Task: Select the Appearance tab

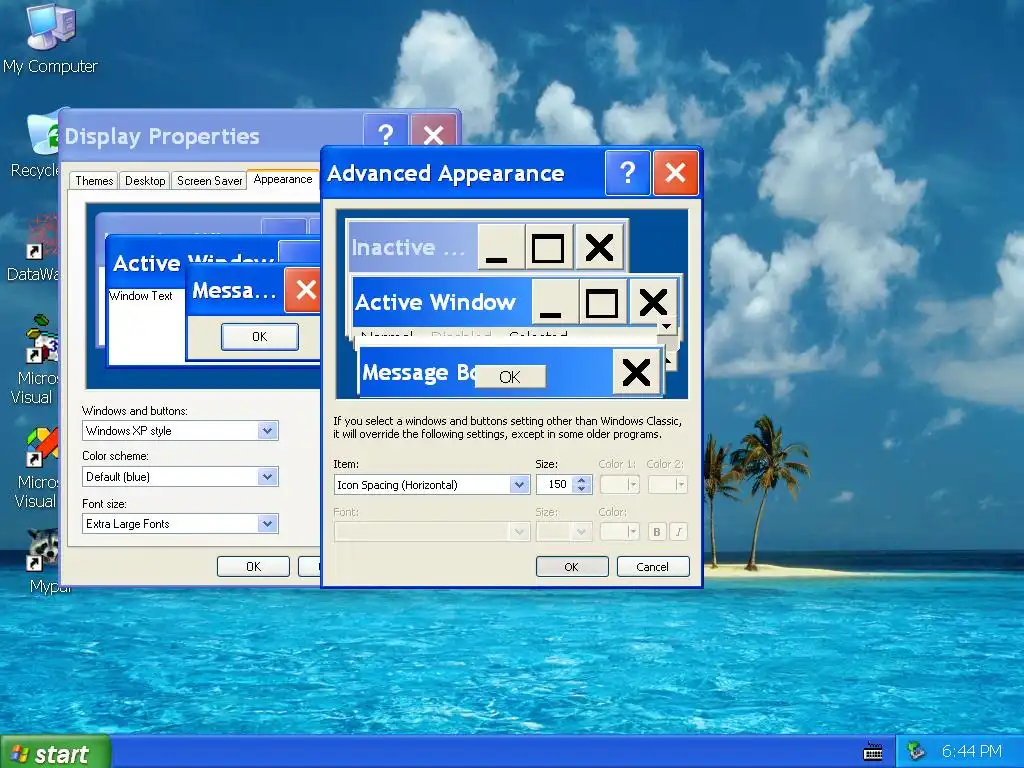Action: pos(283,179)
